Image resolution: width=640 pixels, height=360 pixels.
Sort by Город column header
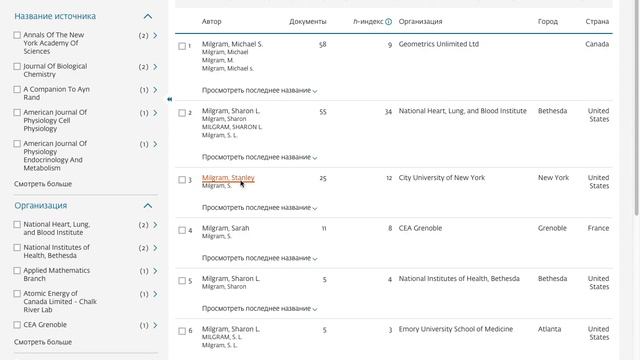548,22
